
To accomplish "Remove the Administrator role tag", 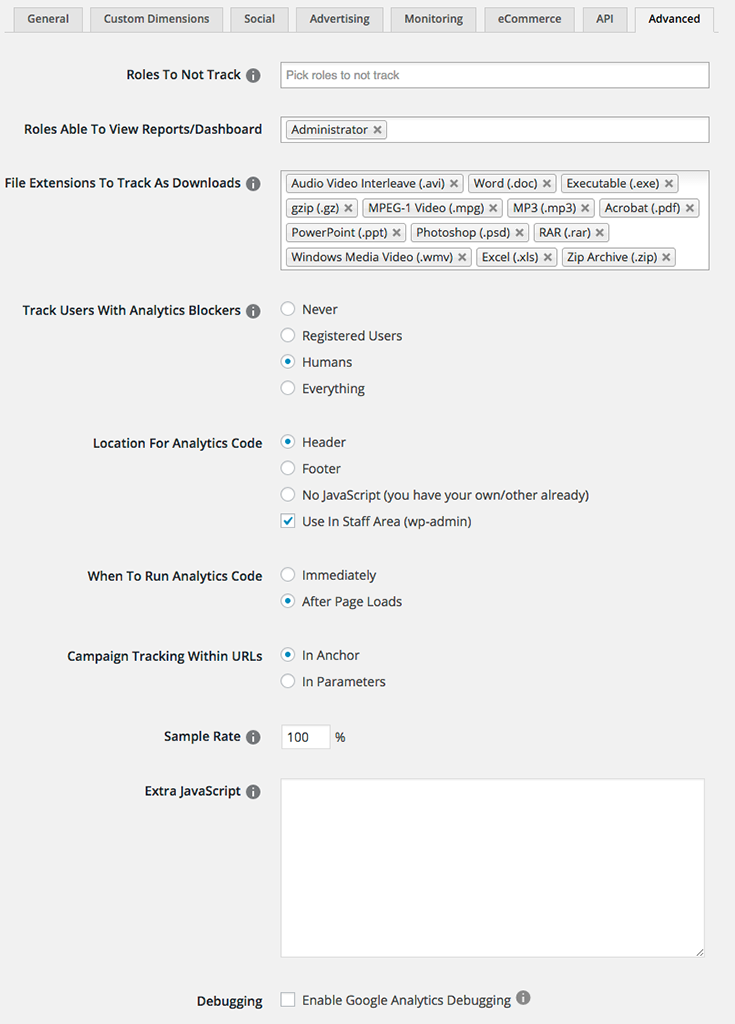I will pyautogui.click(x=377, y=130).
